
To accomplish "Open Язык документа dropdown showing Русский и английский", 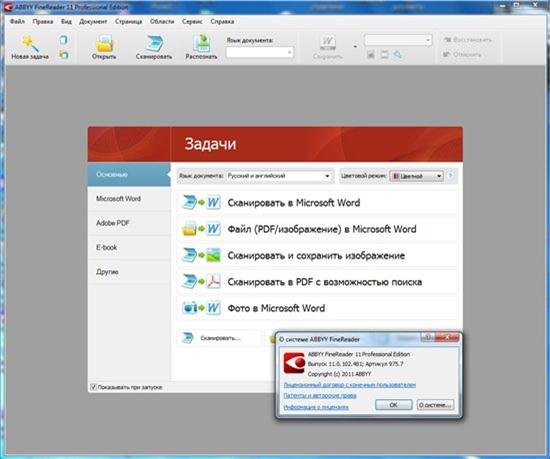I will 279,176.
